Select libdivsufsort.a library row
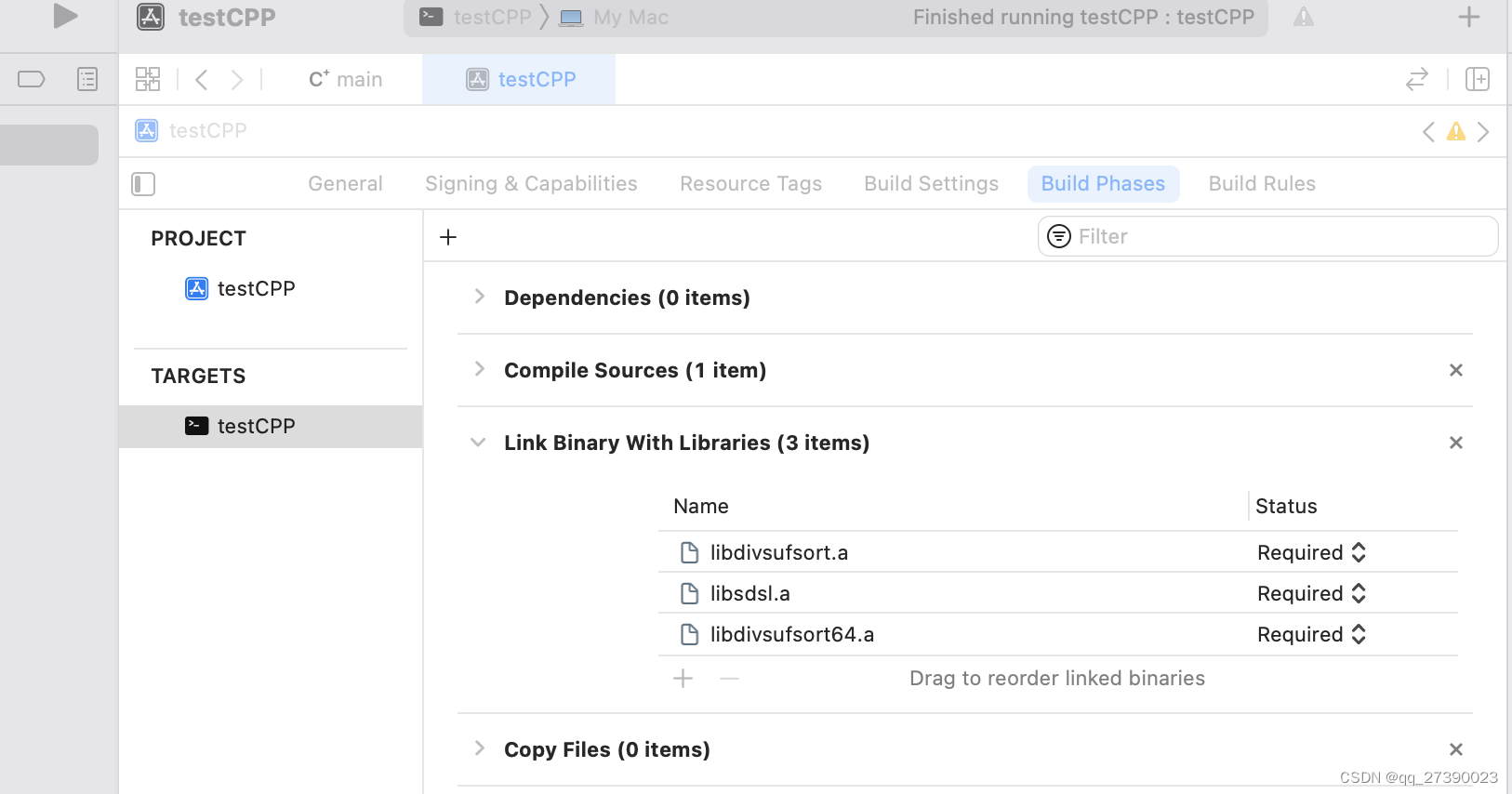The image size is (1512, 794). (x=1058, y=552)
